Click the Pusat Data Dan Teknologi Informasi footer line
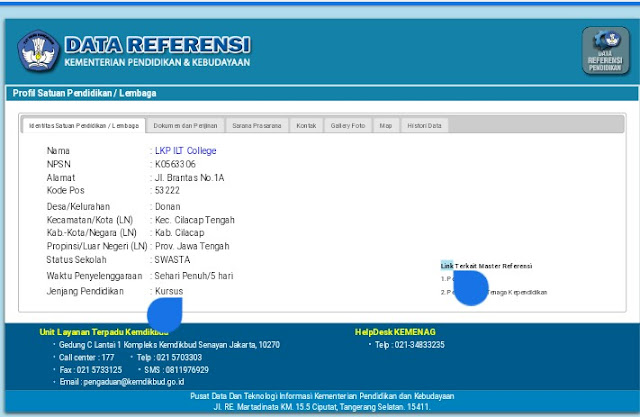Screen dimensions: 640x417 [x=322, y=396]
